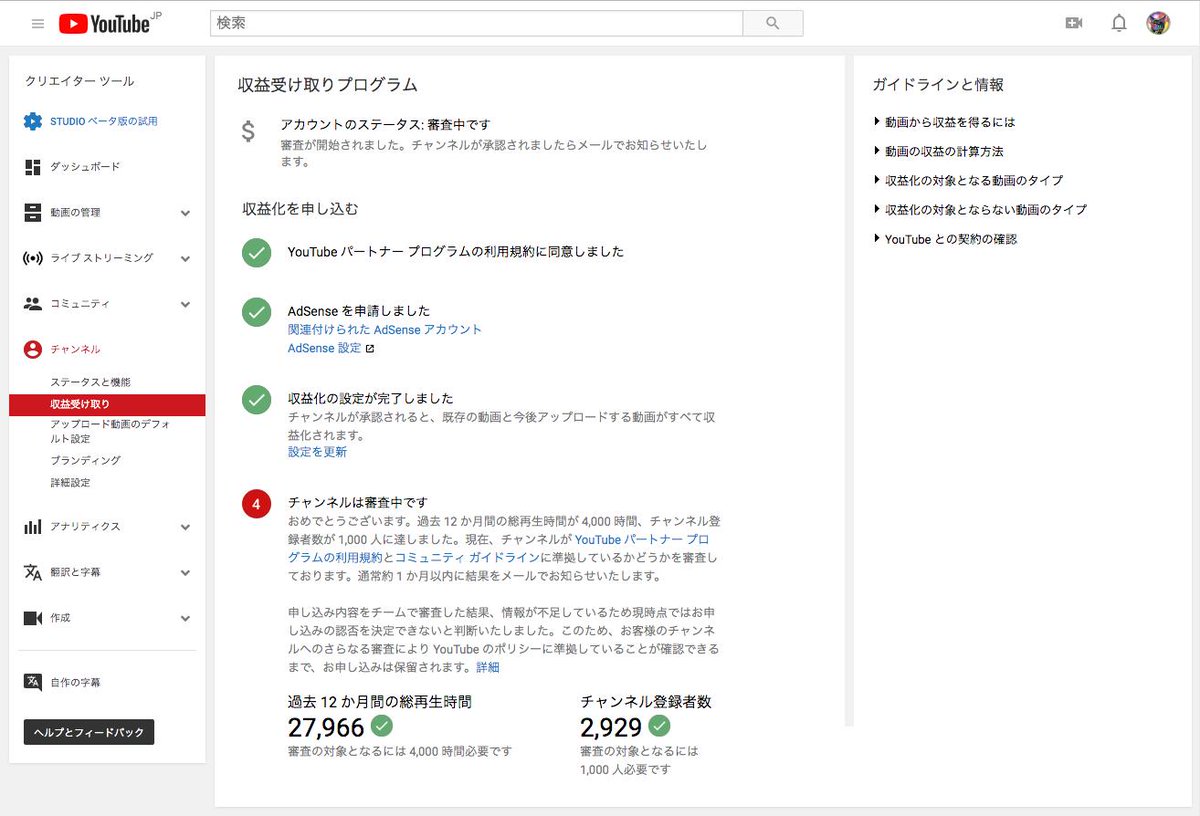Click the analytics (アナリティクス) bar chart icon
Viewport: 1200px width, 816px height.
pyautogui.click(x=33, y=527)
